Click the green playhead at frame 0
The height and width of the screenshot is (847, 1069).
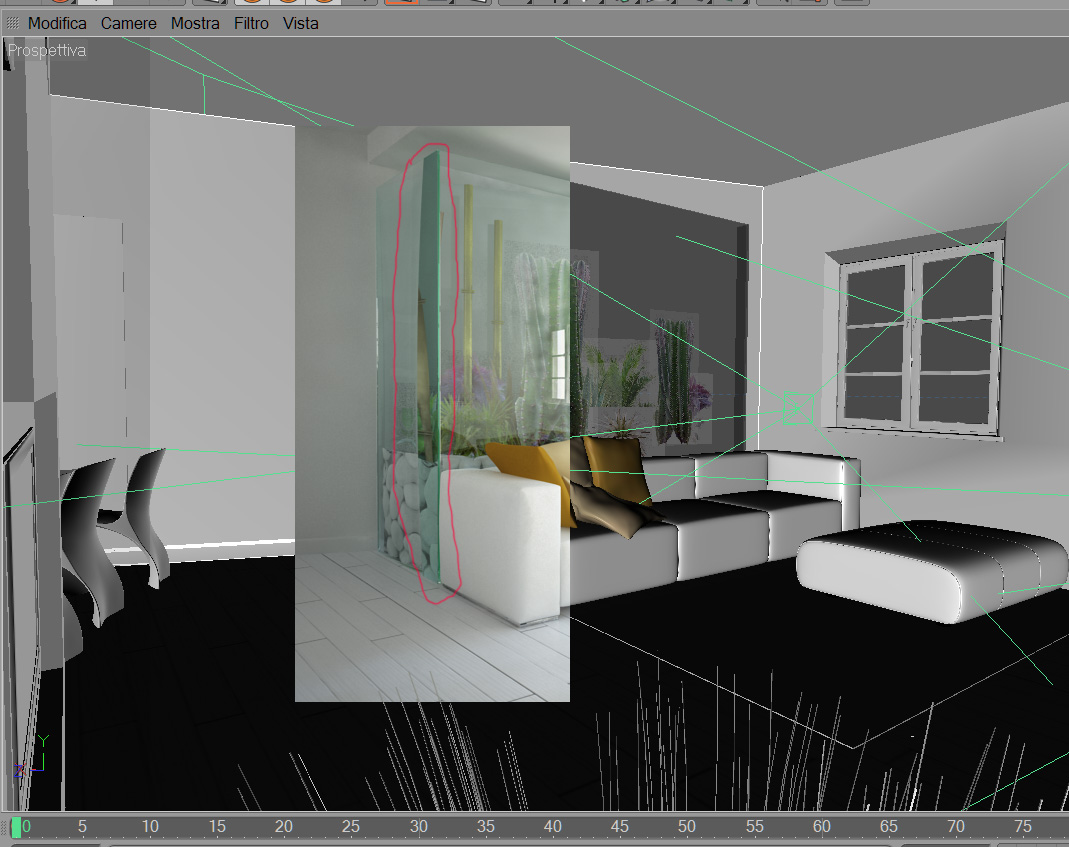[x=16, y=827]
